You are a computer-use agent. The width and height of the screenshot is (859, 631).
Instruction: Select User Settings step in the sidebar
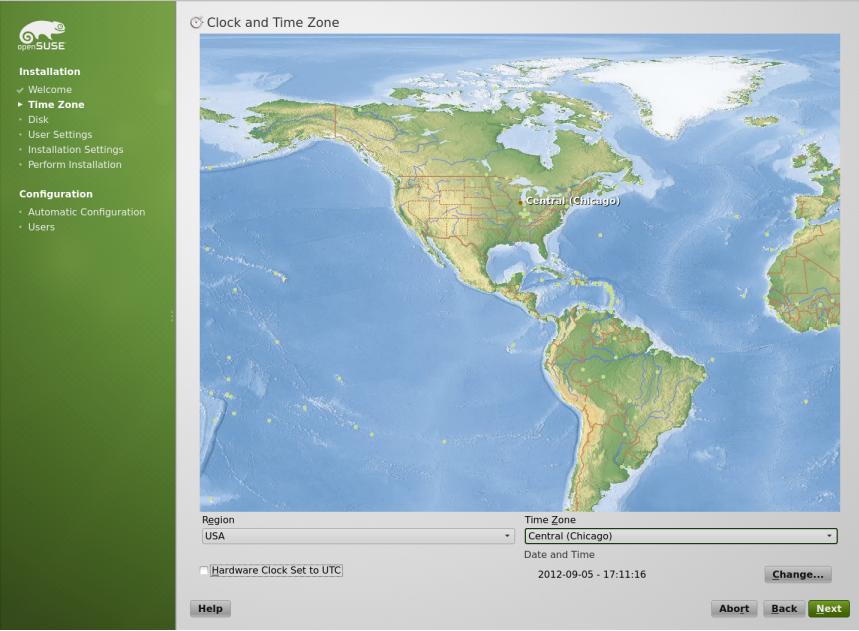pyautogui.click(x=60, y=134)
